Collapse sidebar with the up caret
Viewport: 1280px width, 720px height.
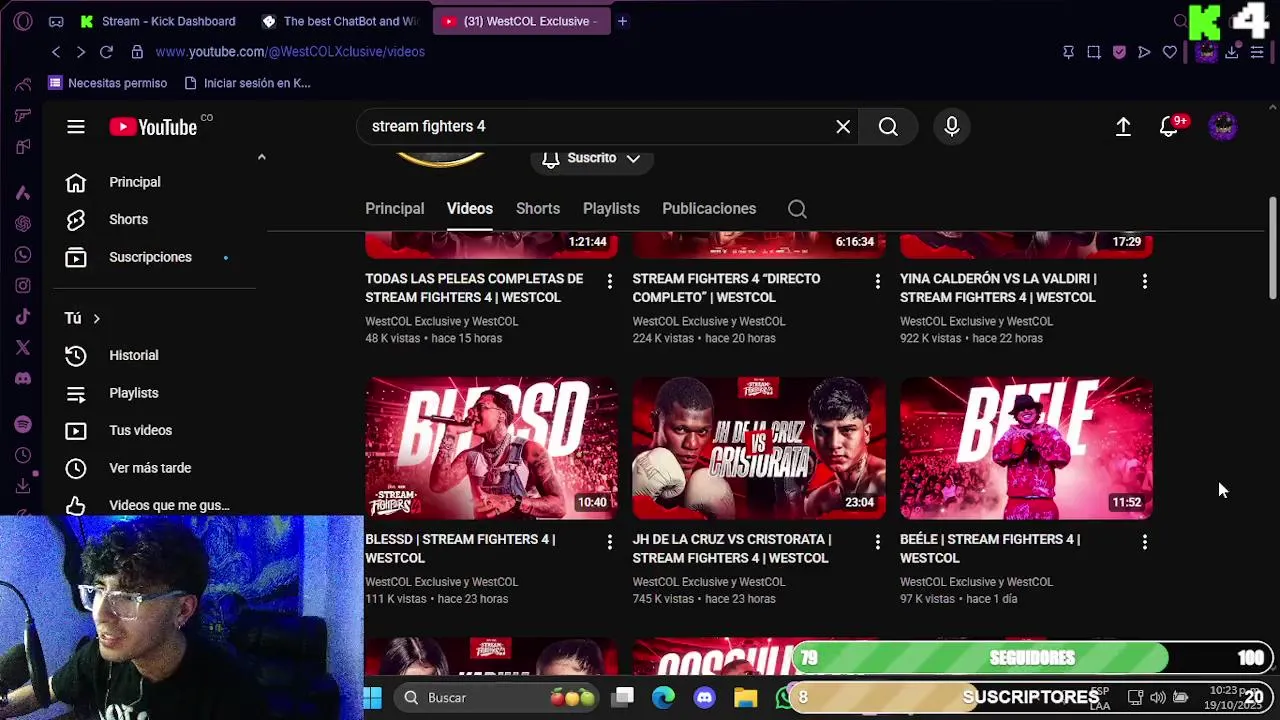[x=261, y=157]
